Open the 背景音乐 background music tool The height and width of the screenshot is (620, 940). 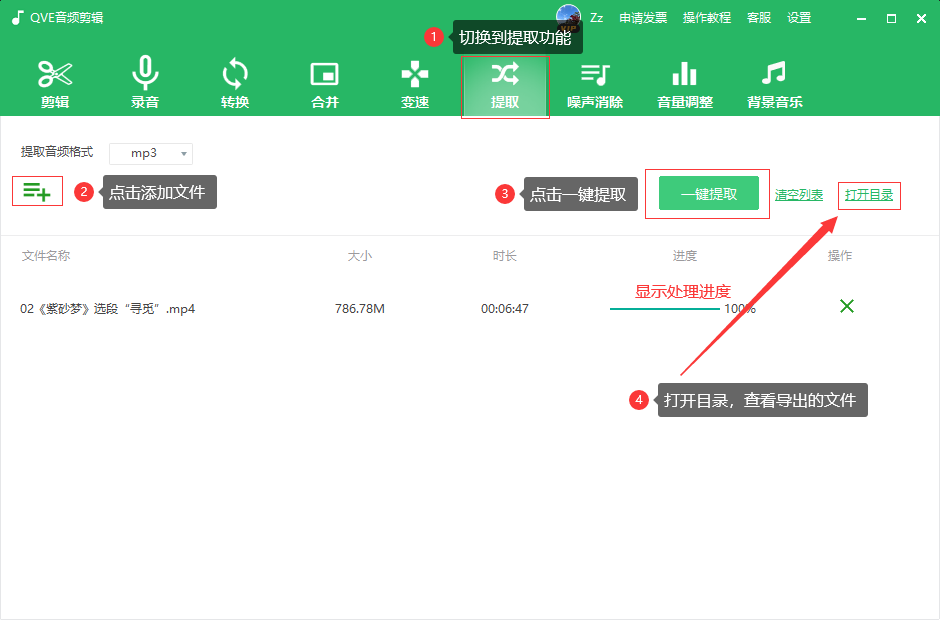pos(774,85)
